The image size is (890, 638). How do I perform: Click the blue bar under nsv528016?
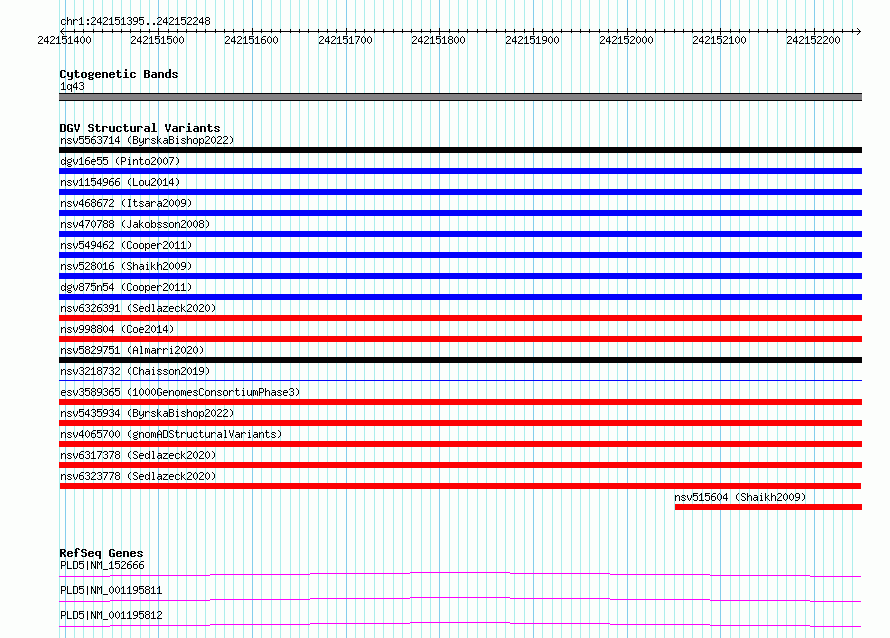point(460,276)
